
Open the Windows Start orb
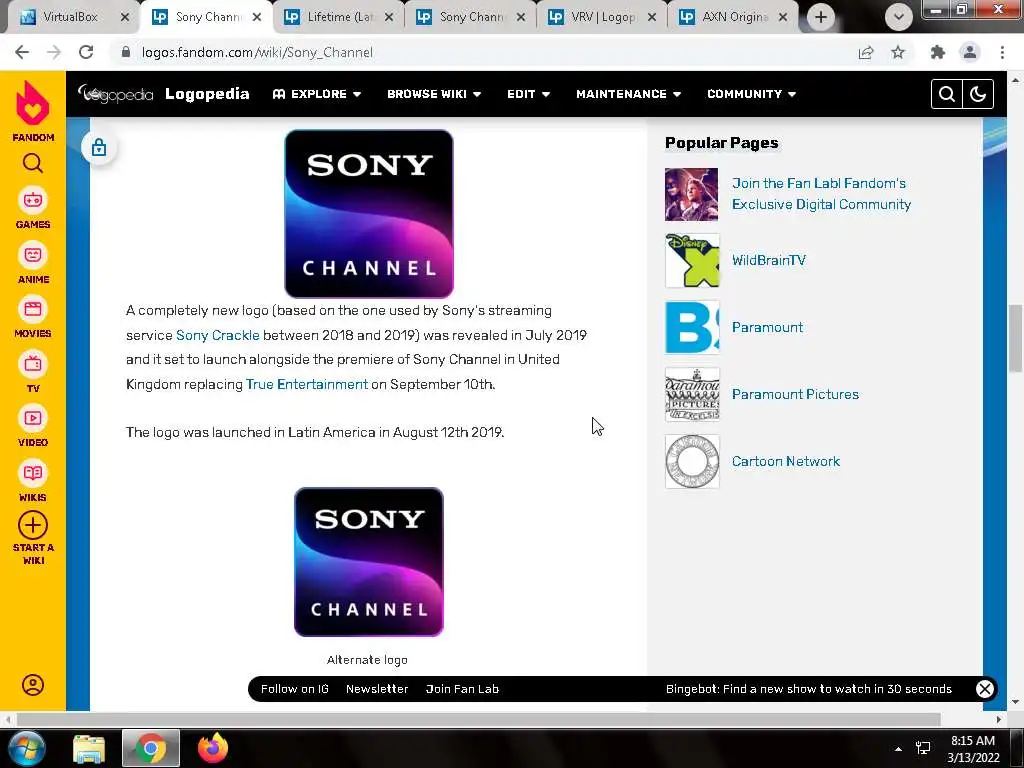tap(27, 748)
